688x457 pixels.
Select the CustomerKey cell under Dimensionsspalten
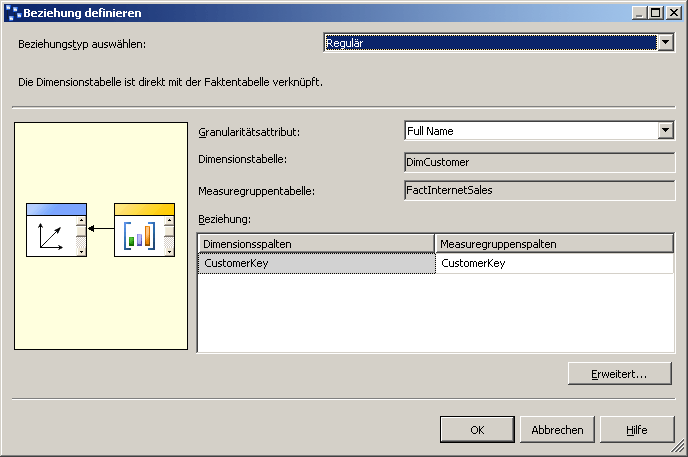click(317, 263)
